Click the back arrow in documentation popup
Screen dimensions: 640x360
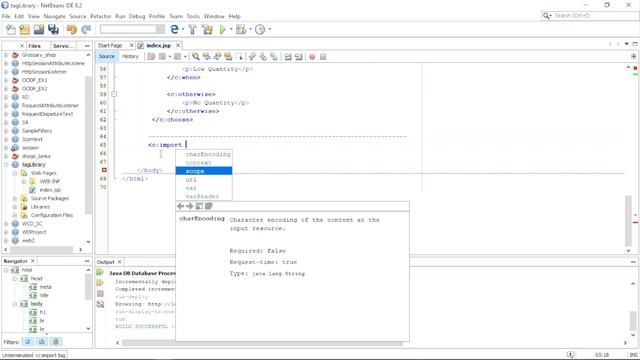tap(180, 206)
